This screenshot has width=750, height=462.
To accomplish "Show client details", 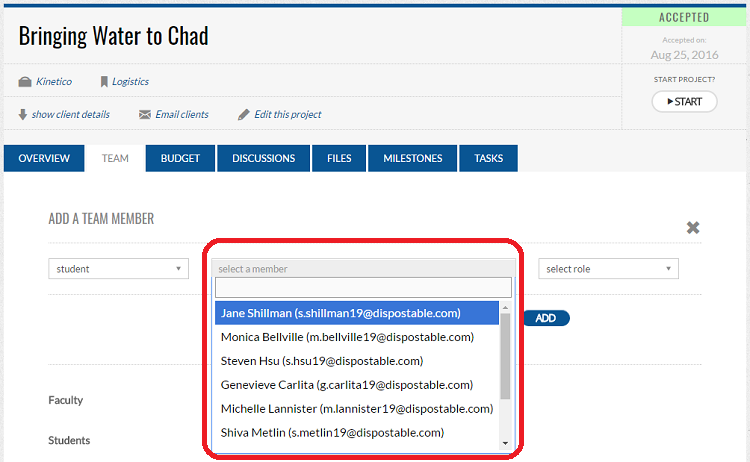I will click(71, 114).
